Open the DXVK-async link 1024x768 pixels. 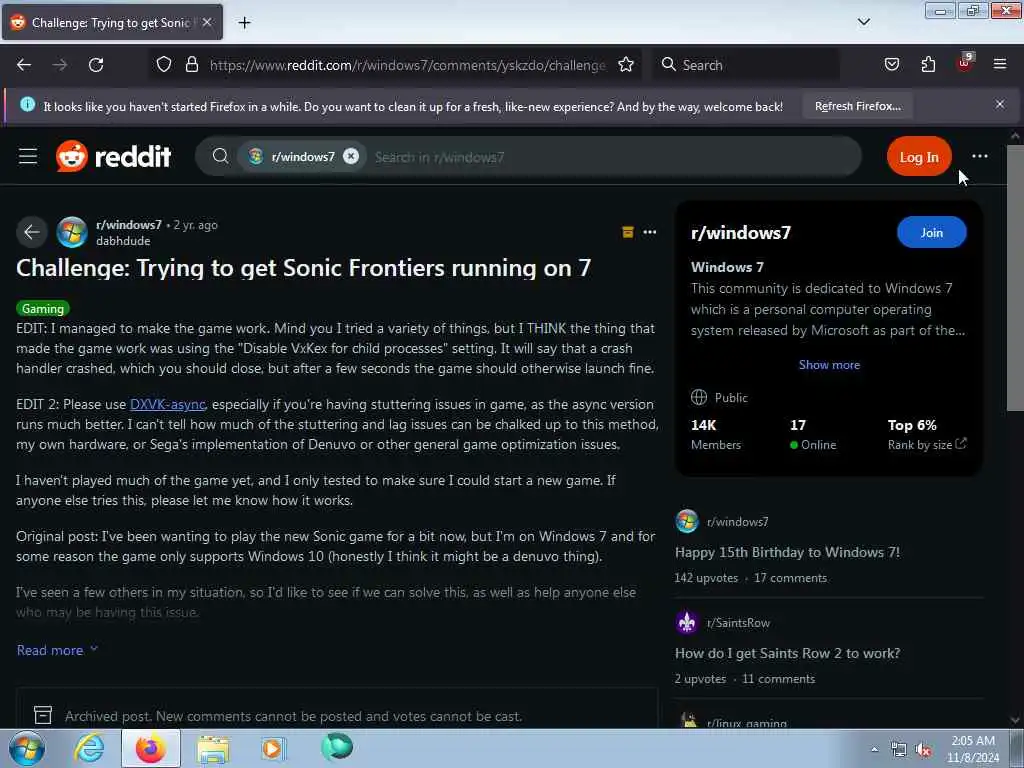(167, 404)
